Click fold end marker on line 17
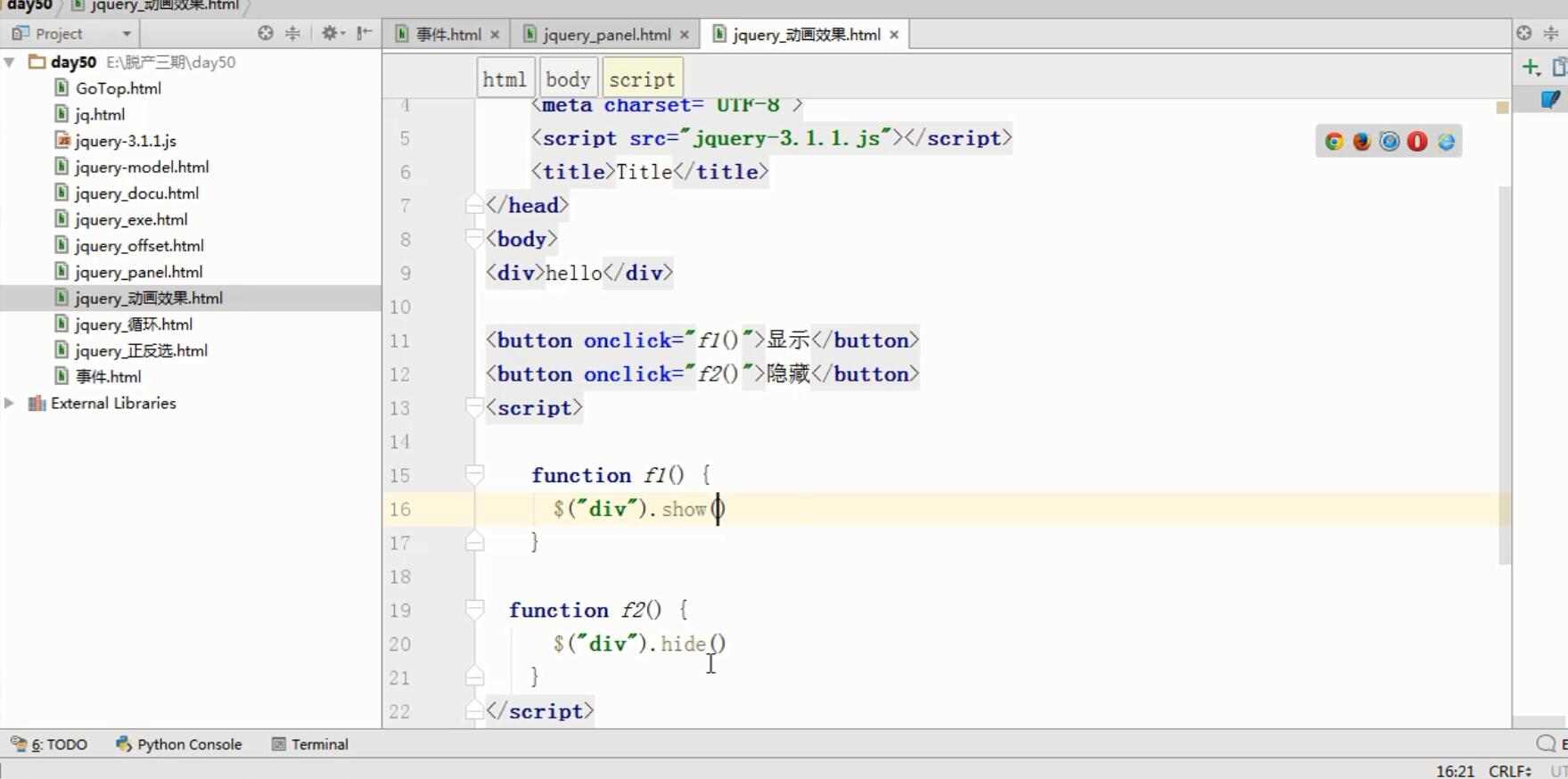This screenshot has height=779, width=1568. tap(474, 542)
